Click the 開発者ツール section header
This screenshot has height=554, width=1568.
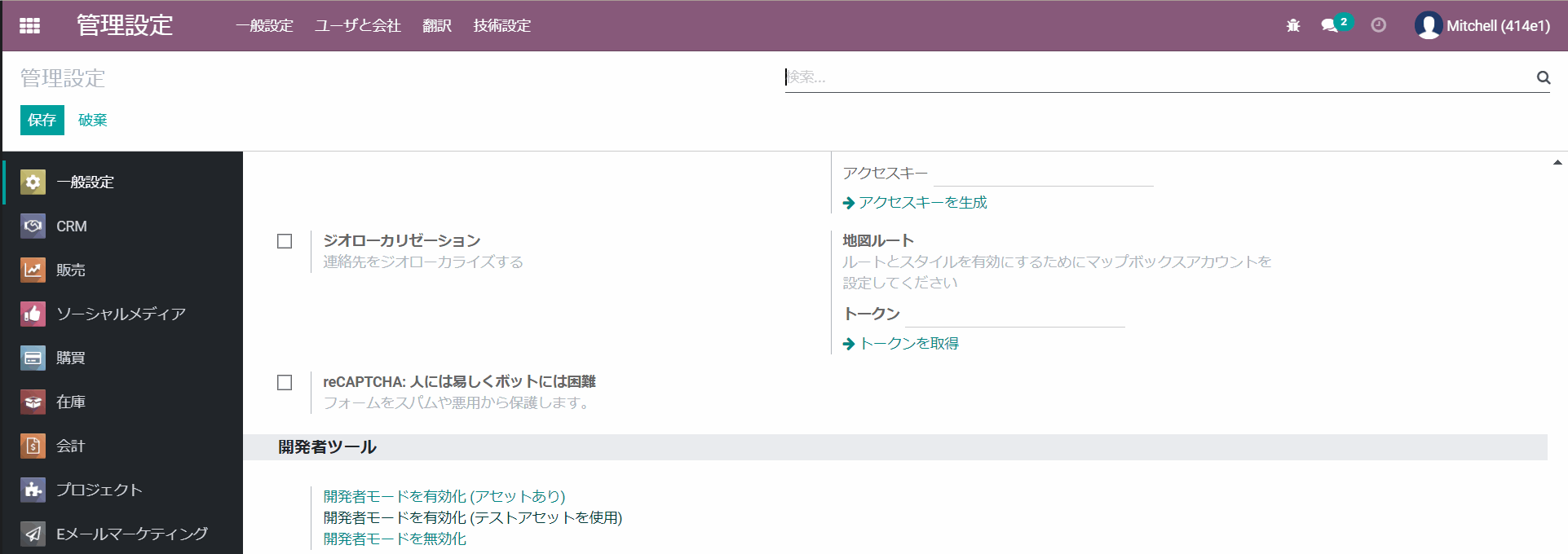(x=327, y=446)
